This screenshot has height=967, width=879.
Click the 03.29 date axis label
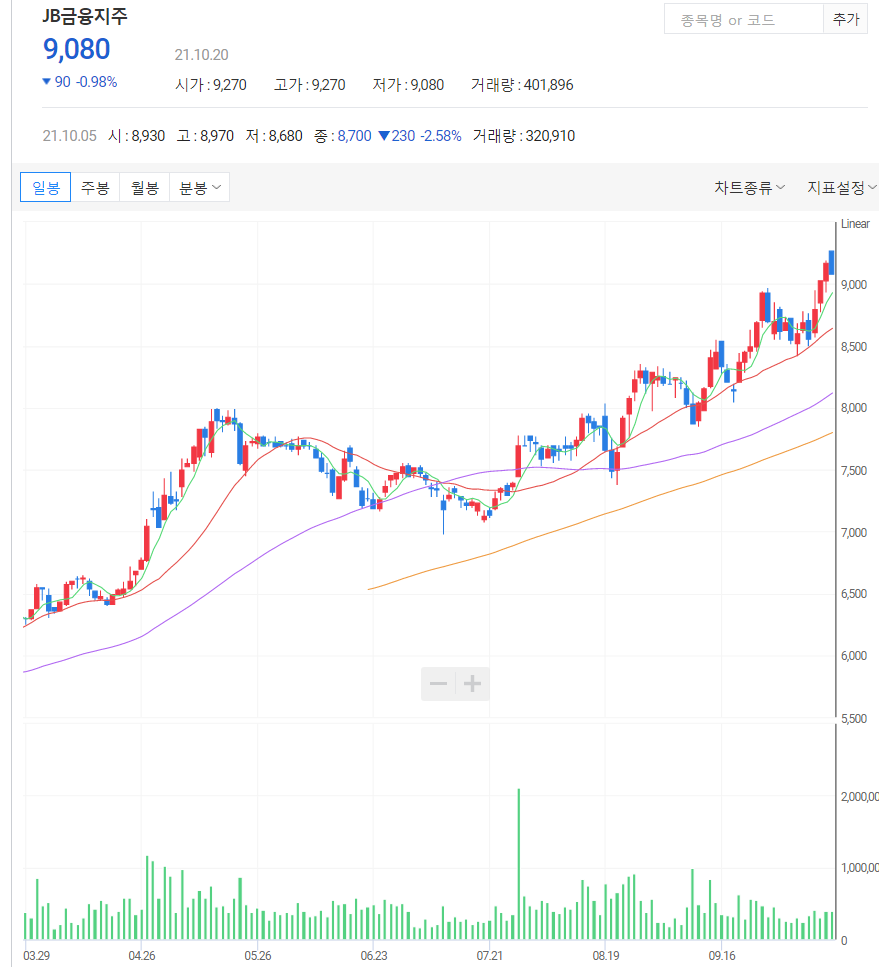pyautogui.click(x=36, y=955)
